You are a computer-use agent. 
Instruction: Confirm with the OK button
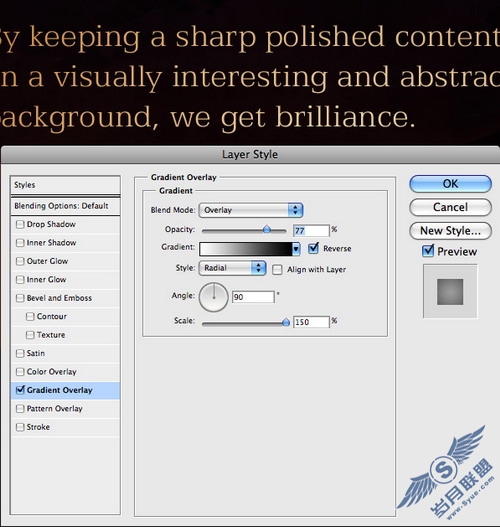pyautogui.click(x=450, y=184)
